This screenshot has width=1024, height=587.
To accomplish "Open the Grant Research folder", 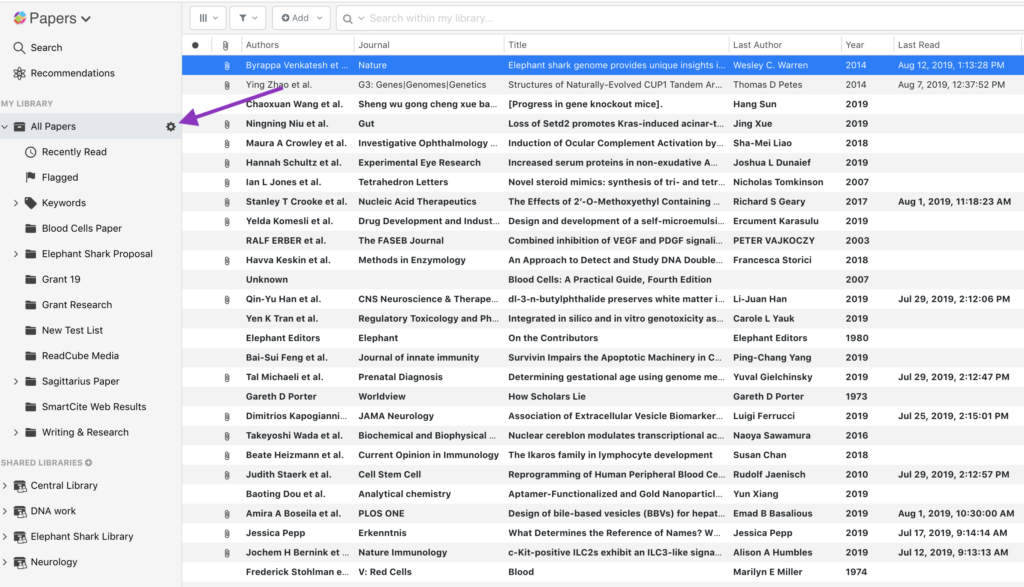I will click(76, 305).
